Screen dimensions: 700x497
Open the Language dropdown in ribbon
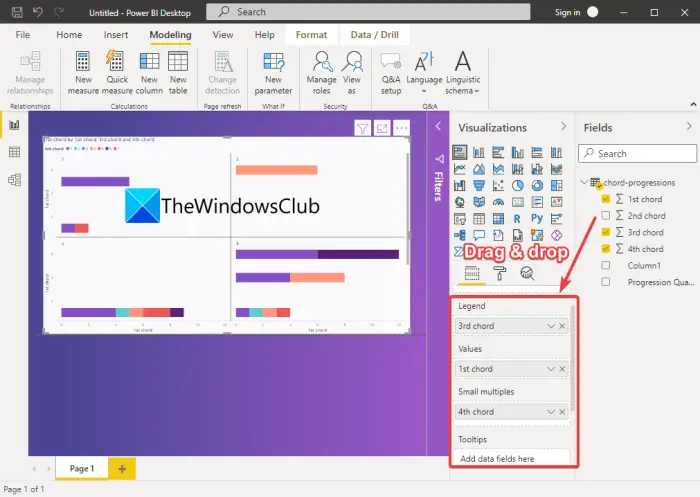(424, 73)
